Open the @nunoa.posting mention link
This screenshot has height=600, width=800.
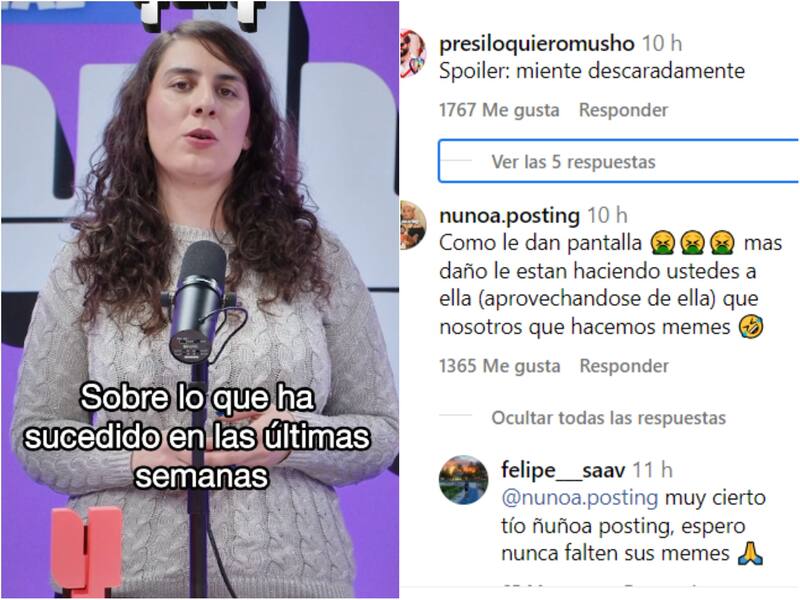click(x=580, y=497)
